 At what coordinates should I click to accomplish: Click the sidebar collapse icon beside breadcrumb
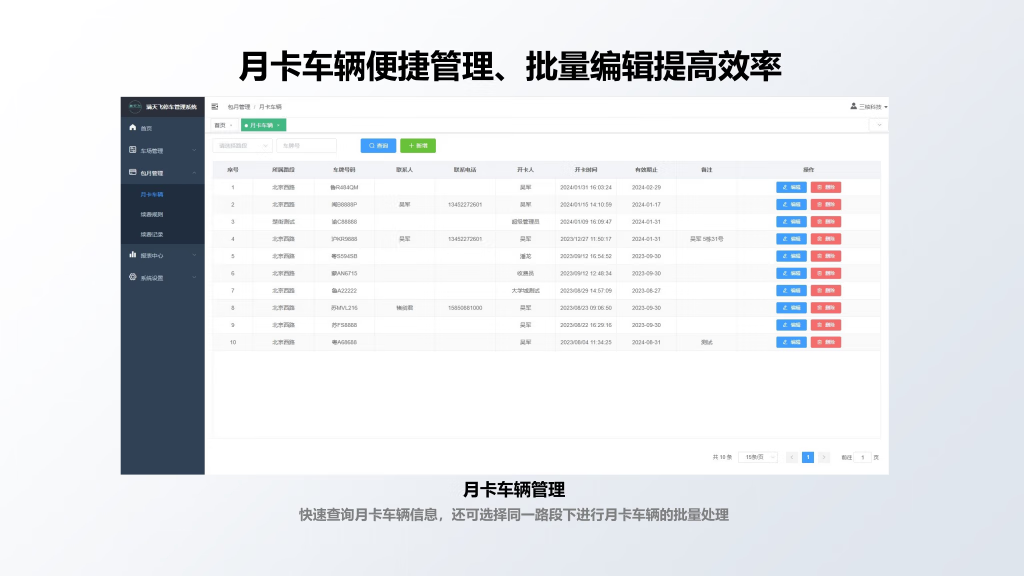point(215,106)
